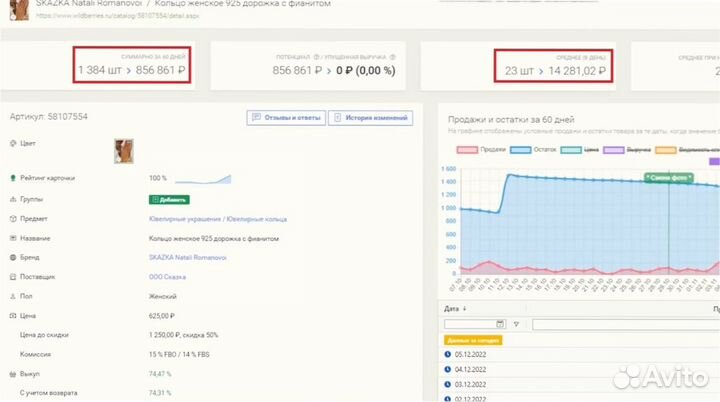Image resolution: width=720 pixels, height=402 pixels.
Task: Click the clock icon next to 05.12.2022
Action: point(447,354)
